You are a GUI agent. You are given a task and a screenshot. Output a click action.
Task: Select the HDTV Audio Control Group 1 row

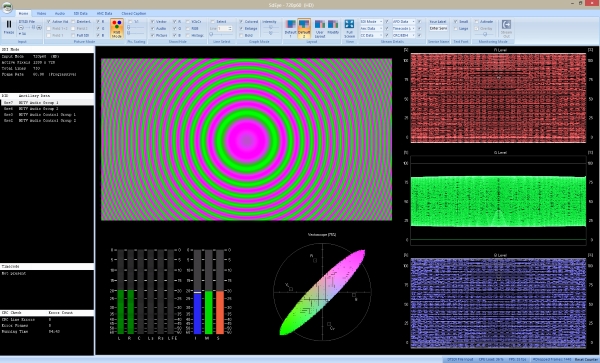(x=47, y=114)
